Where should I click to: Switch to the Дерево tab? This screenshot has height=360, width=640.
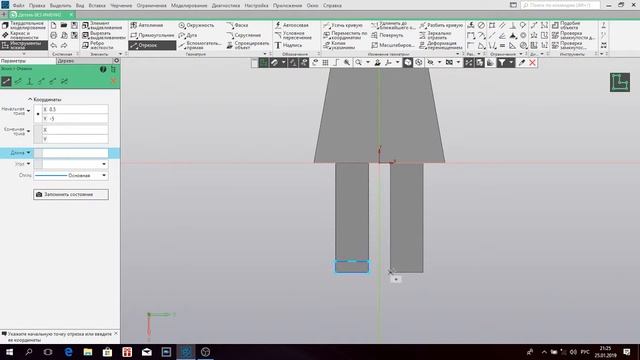tap(84, 61)
